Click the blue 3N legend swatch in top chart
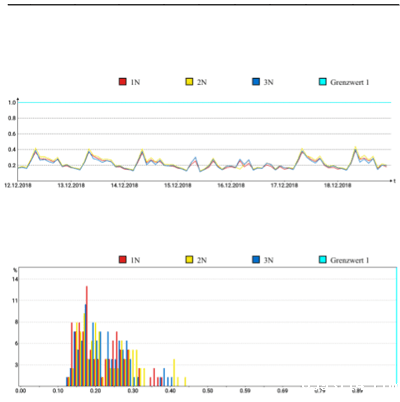Image resolution: width=400 pixels, height=402 pixels. 256,82
